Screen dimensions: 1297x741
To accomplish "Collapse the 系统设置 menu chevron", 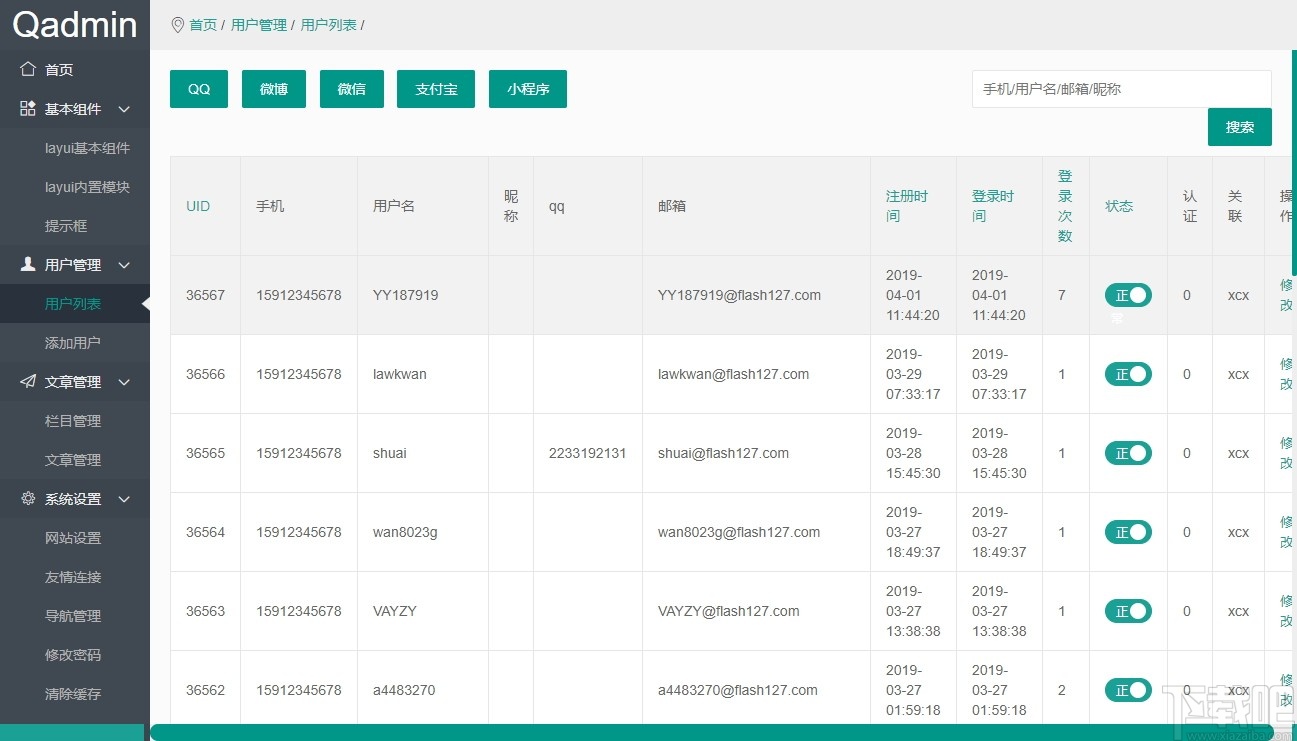I will [x=124, y=499].
